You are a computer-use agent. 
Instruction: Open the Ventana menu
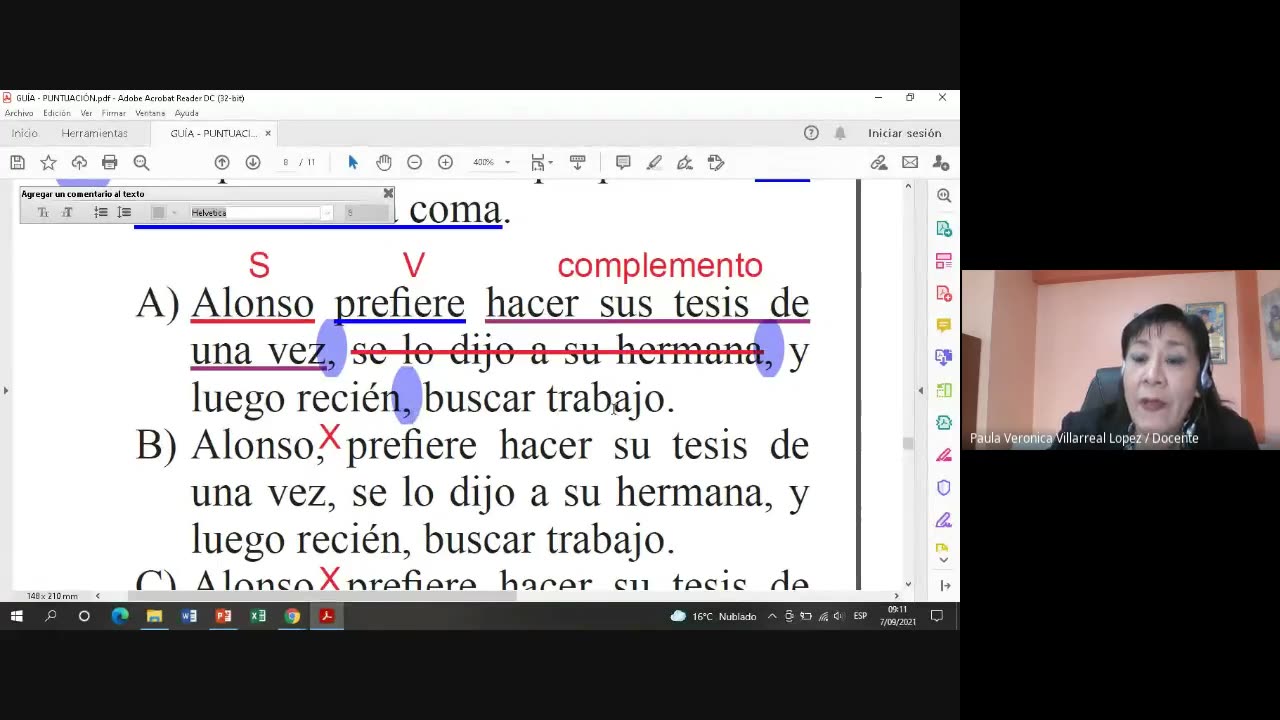[x=150, y=113]
